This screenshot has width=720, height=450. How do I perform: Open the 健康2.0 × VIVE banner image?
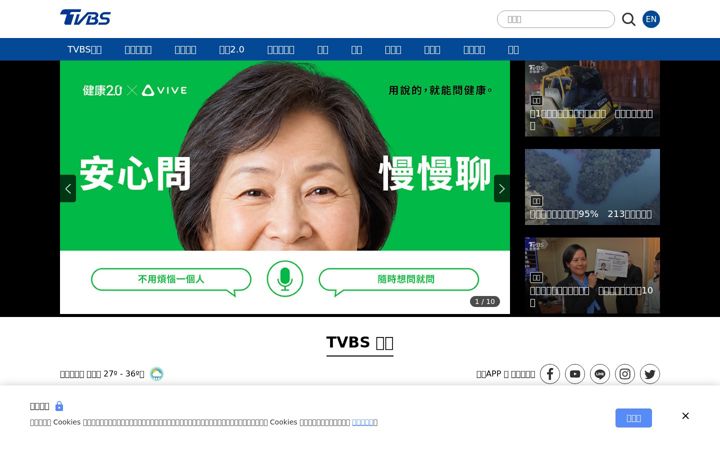click(x=285, y=187)
